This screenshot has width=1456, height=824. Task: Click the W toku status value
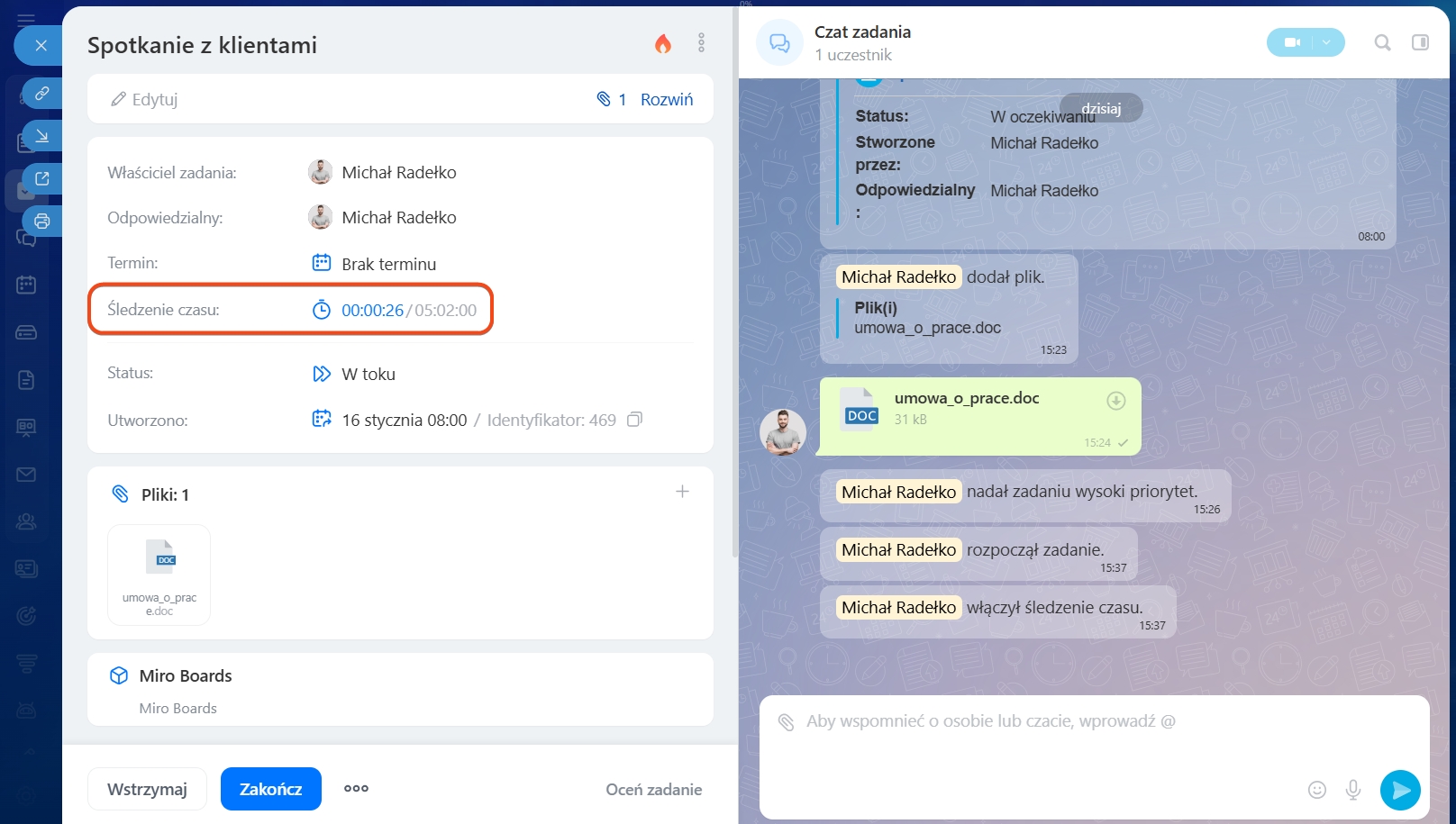coord(369,374)
